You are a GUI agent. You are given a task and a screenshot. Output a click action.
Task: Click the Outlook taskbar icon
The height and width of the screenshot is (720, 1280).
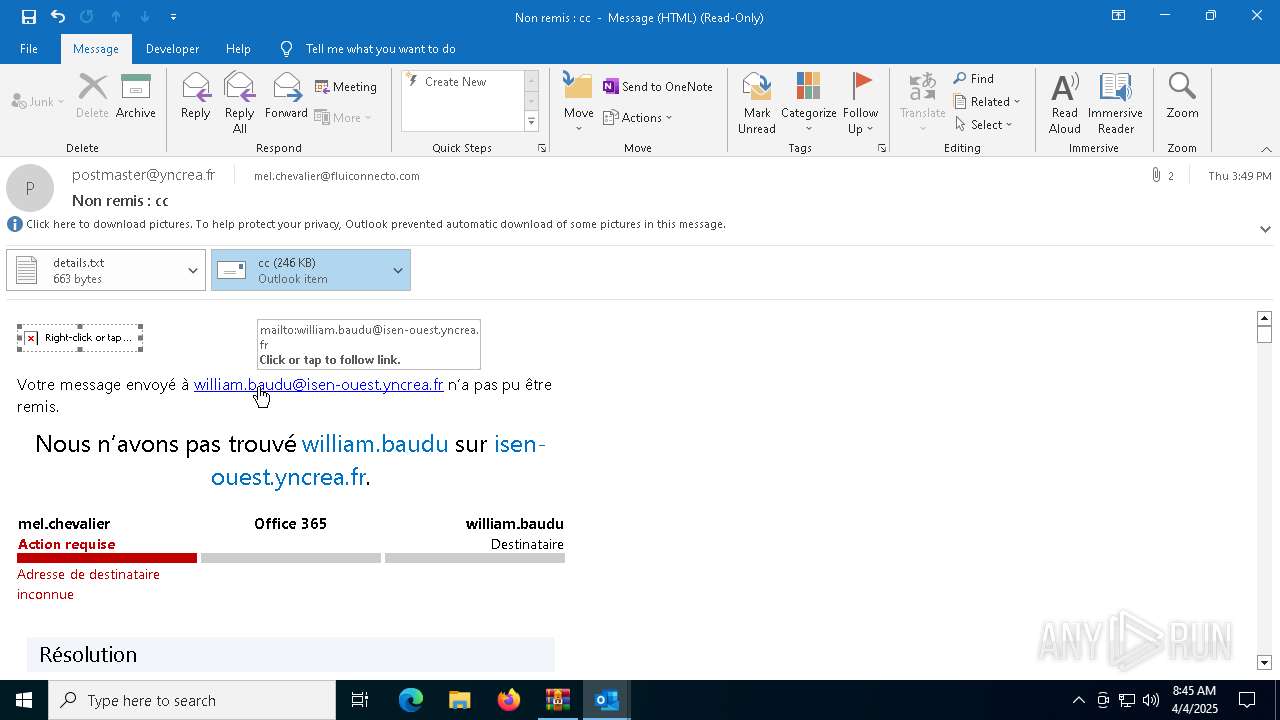click(x=606, y=700)
